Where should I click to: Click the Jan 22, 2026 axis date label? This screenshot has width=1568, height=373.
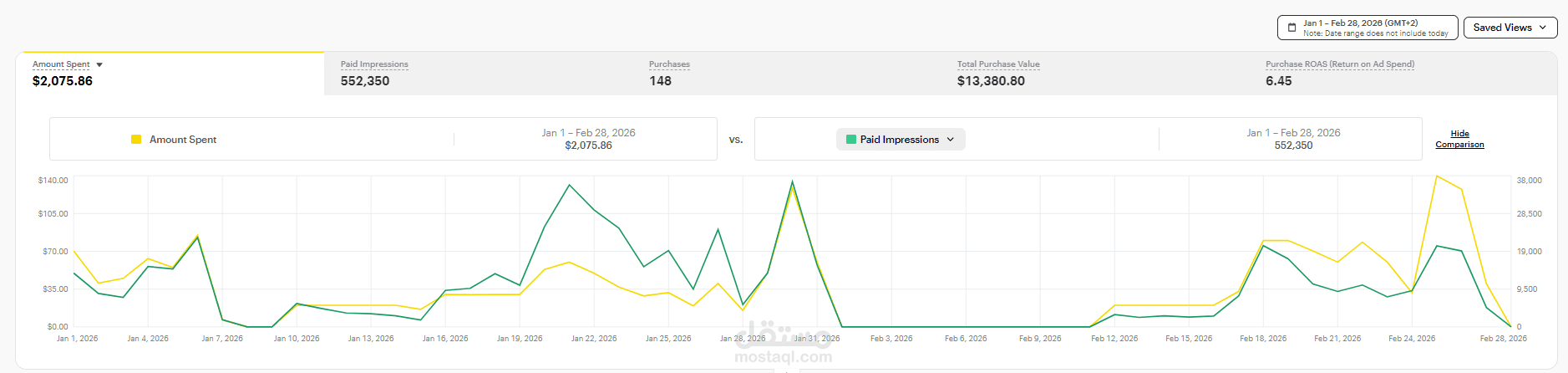594,339
